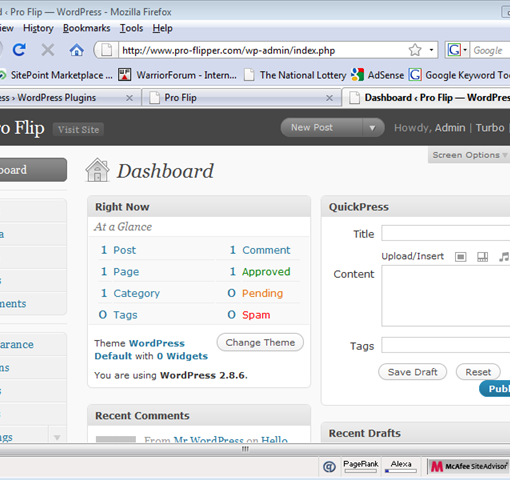This screenshot has width=510, height=480.
Task: Open The National Lottery bookmark
Action: (x=295, y=75)
